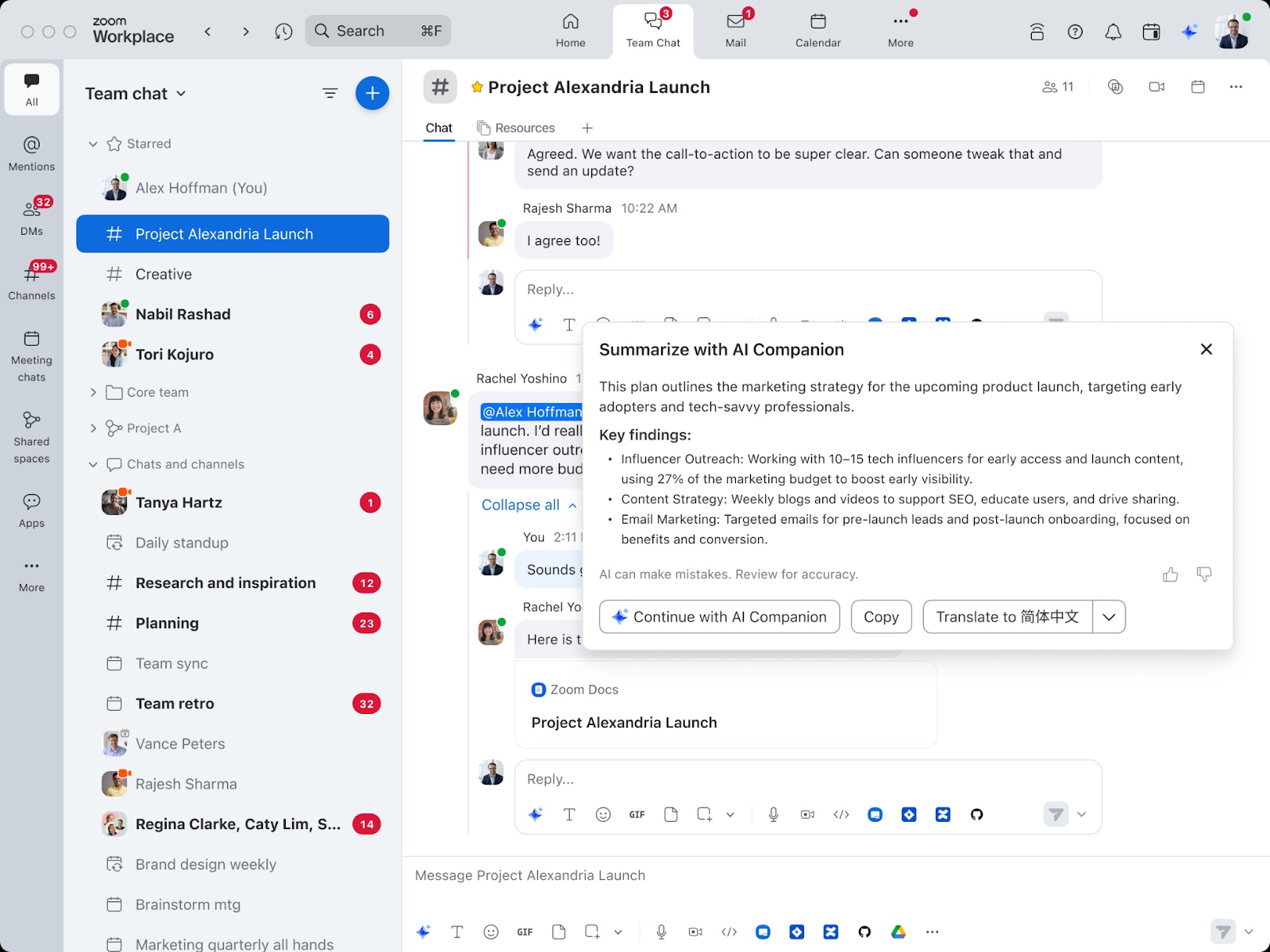This screenshot has width=1270, height=952.
Task: Open DMs in the sidebar
Action: point(32,217)
